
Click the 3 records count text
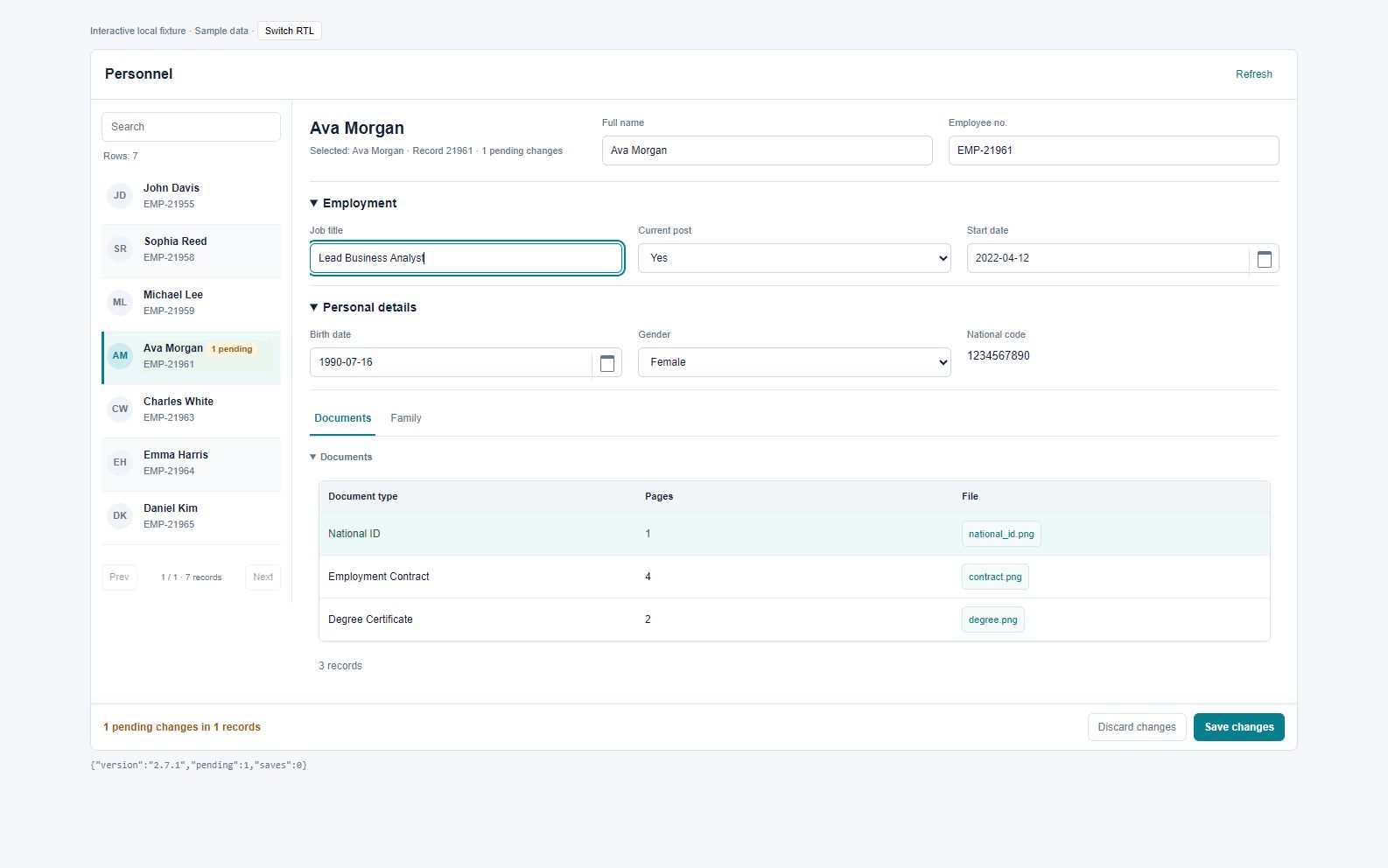[340, 666]
